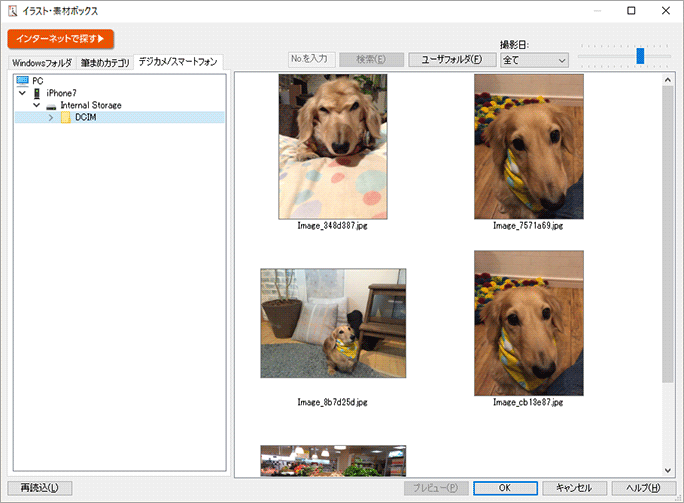Click the DCIM folder icon
Viewport: 684px width, 503px height.
(x=66, y=118)
